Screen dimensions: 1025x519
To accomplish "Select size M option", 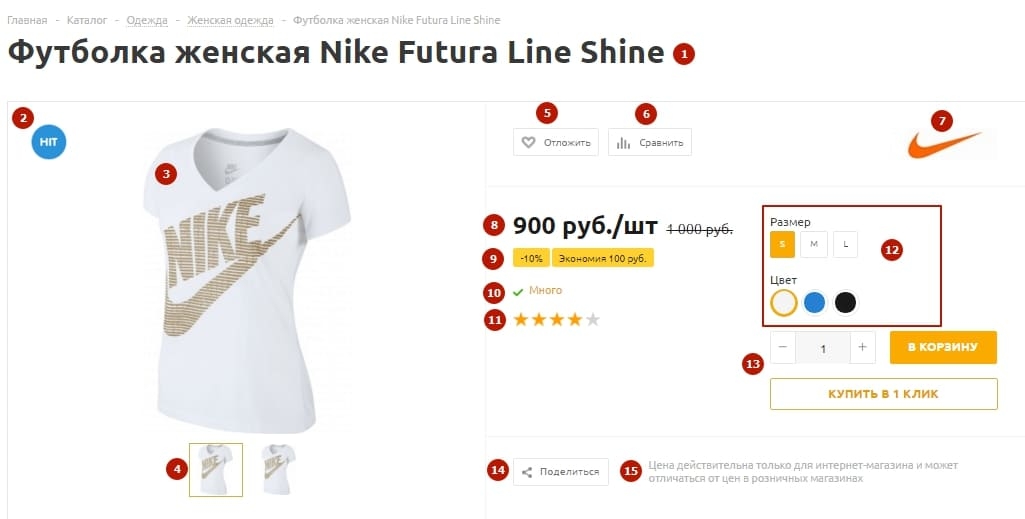I will click(x=814, y=244).
